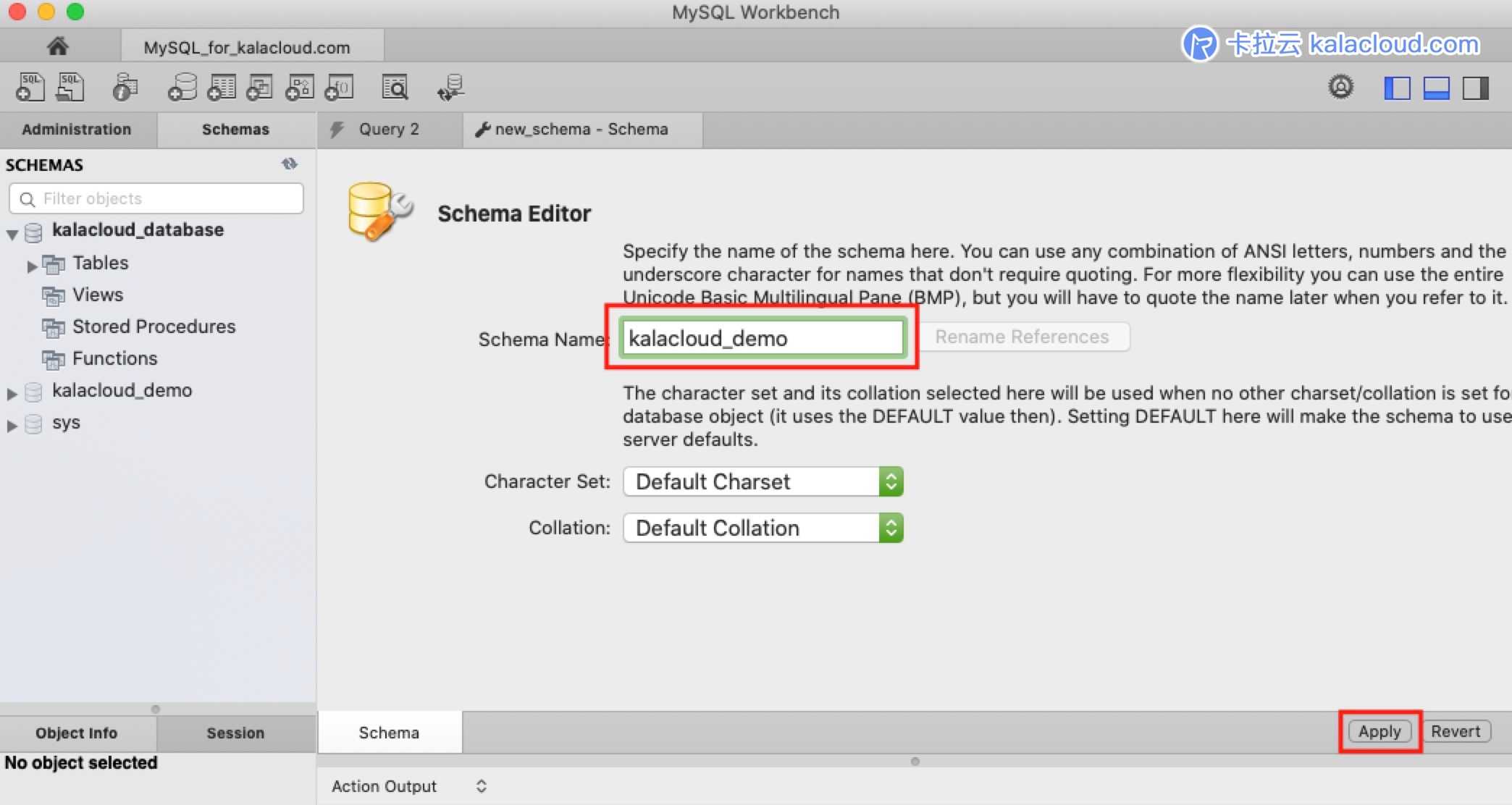This screenshot has width=1512, height=805.
Task: Click the table data import icon
Action: pos(452,88)
